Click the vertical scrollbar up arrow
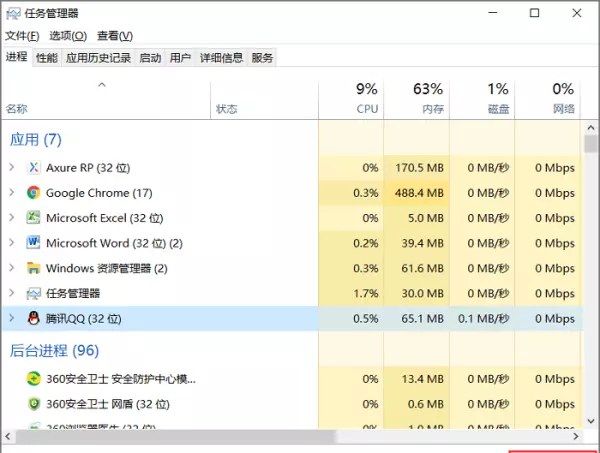Viewport: 600px width, 453px height. (x=591, y=128)
